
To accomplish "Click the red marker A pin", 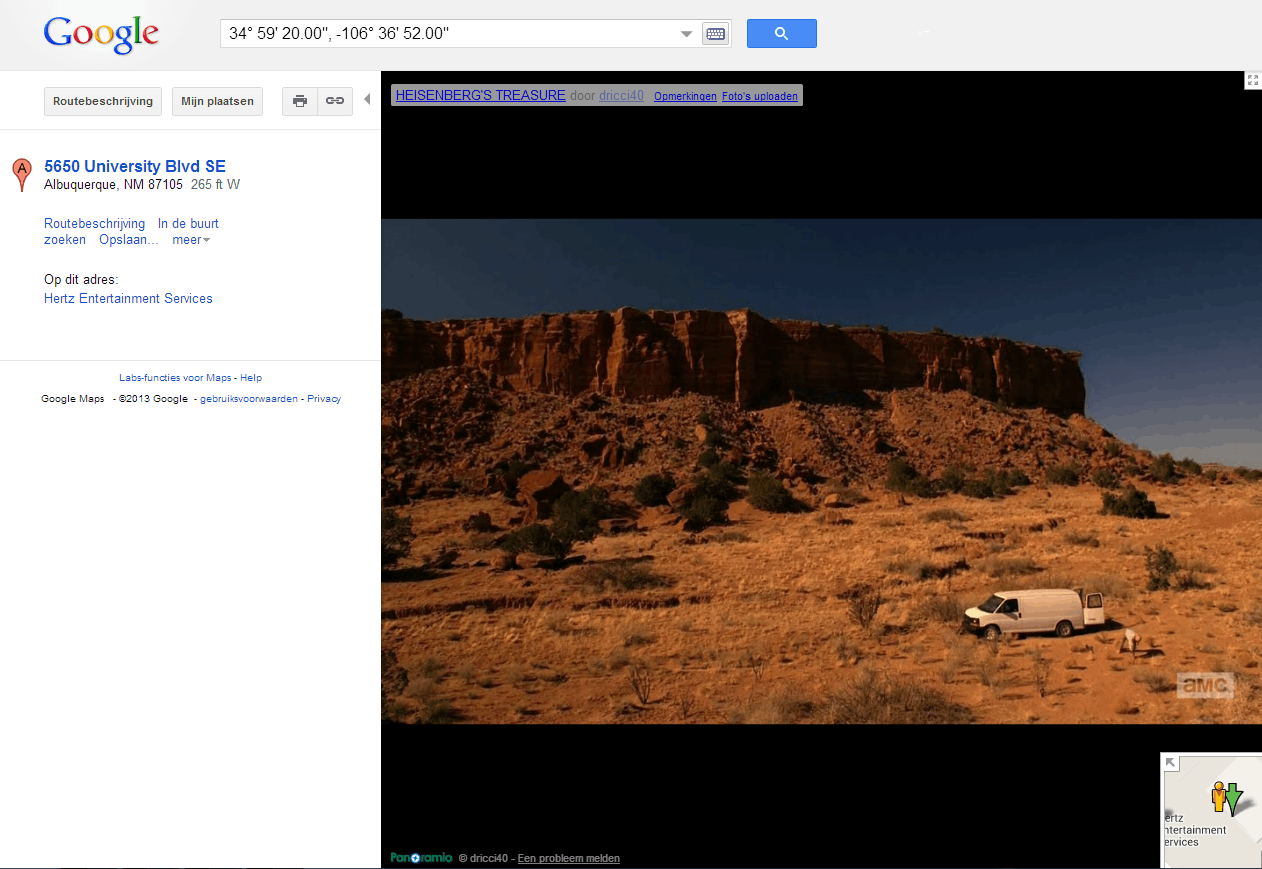I will [21, 174].
